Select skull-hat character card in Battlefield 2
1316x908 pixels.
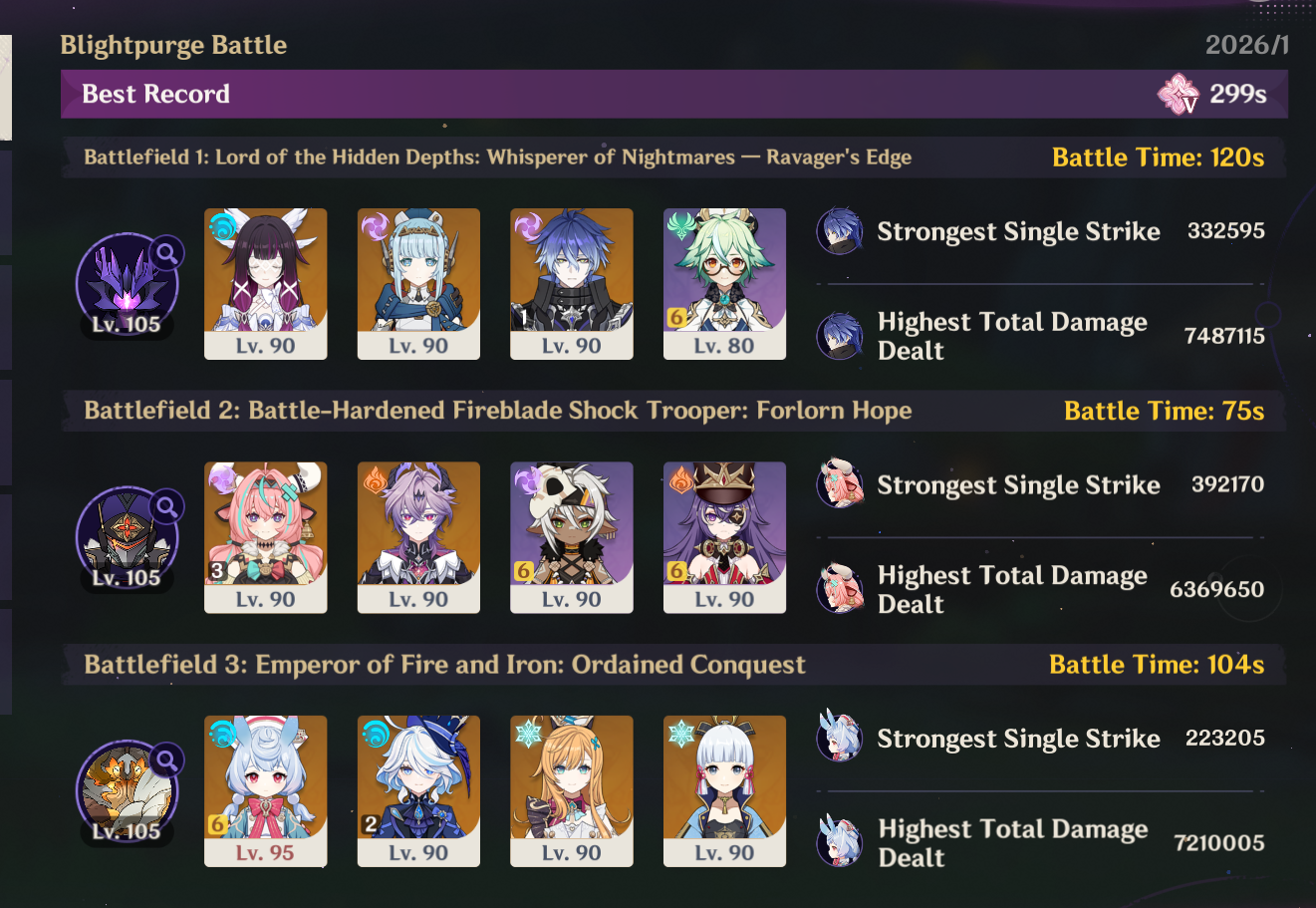tap(572, 537)
